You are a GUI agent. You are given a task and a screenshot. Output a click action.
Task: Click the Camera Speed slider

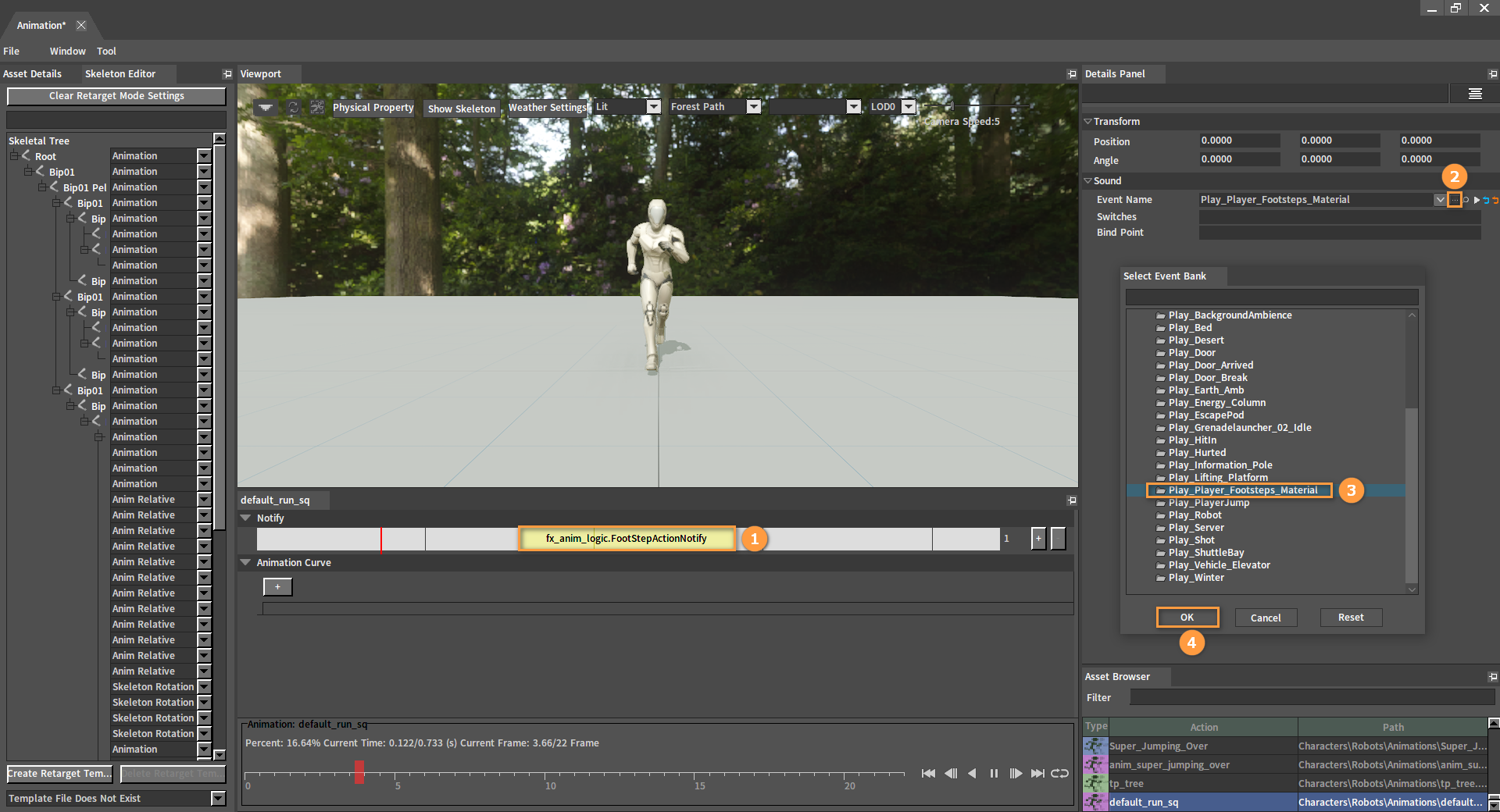tap(952, 106)
